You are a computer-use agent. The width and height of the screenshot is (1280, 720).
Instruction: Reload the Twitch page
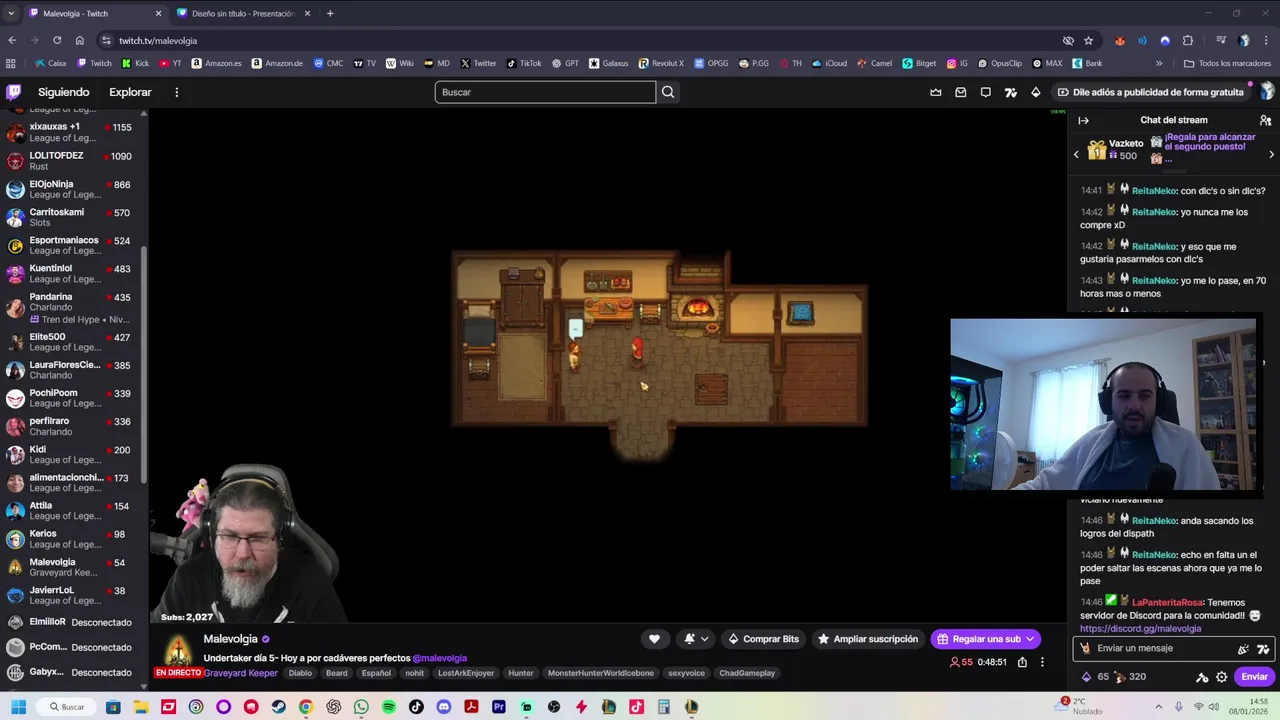[57, 41]
